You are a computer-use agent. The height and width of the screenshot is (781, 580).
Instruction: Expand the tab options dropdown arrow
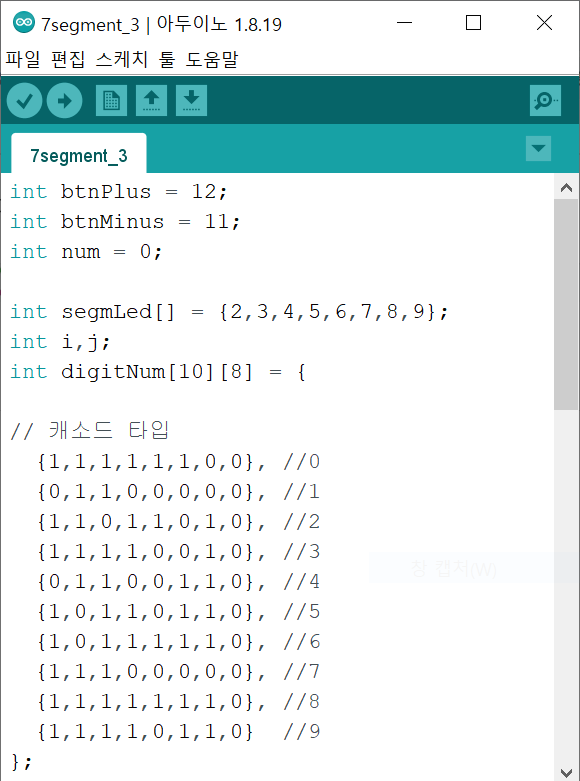coord(538,148)
